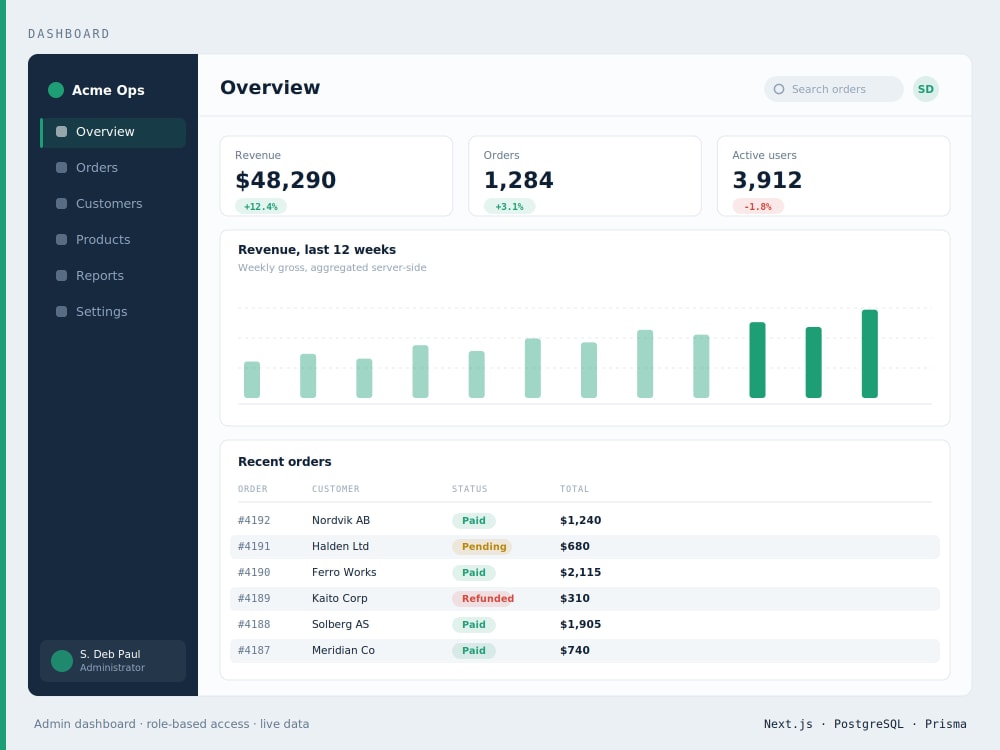Select customer Solberg AS
Viewport: 1000px width, 750px height.
340,624
